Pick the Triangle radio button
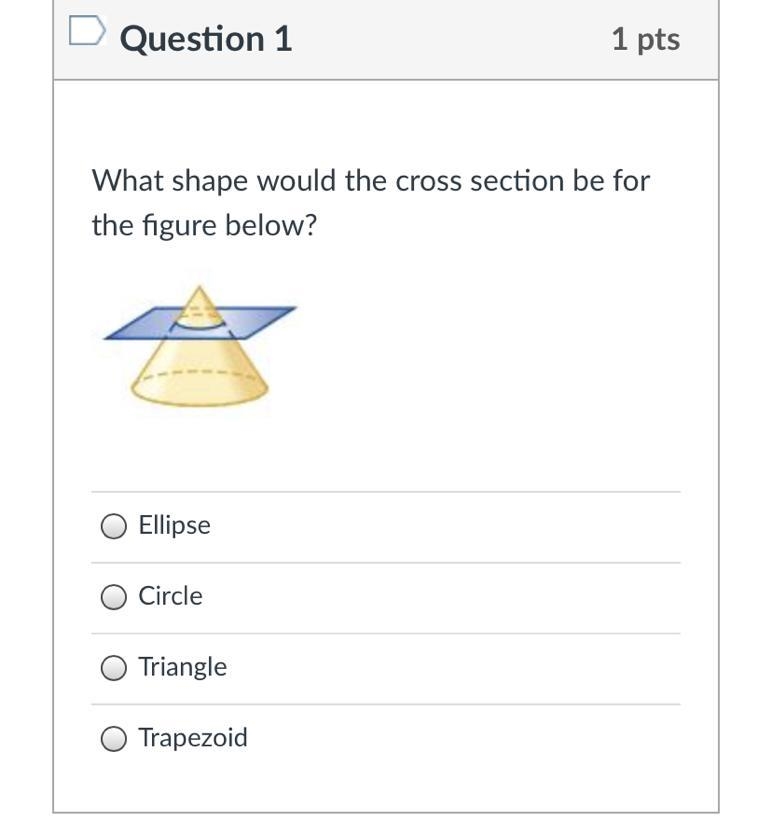Viewport: 772px width, 828px height. point(114,667)
